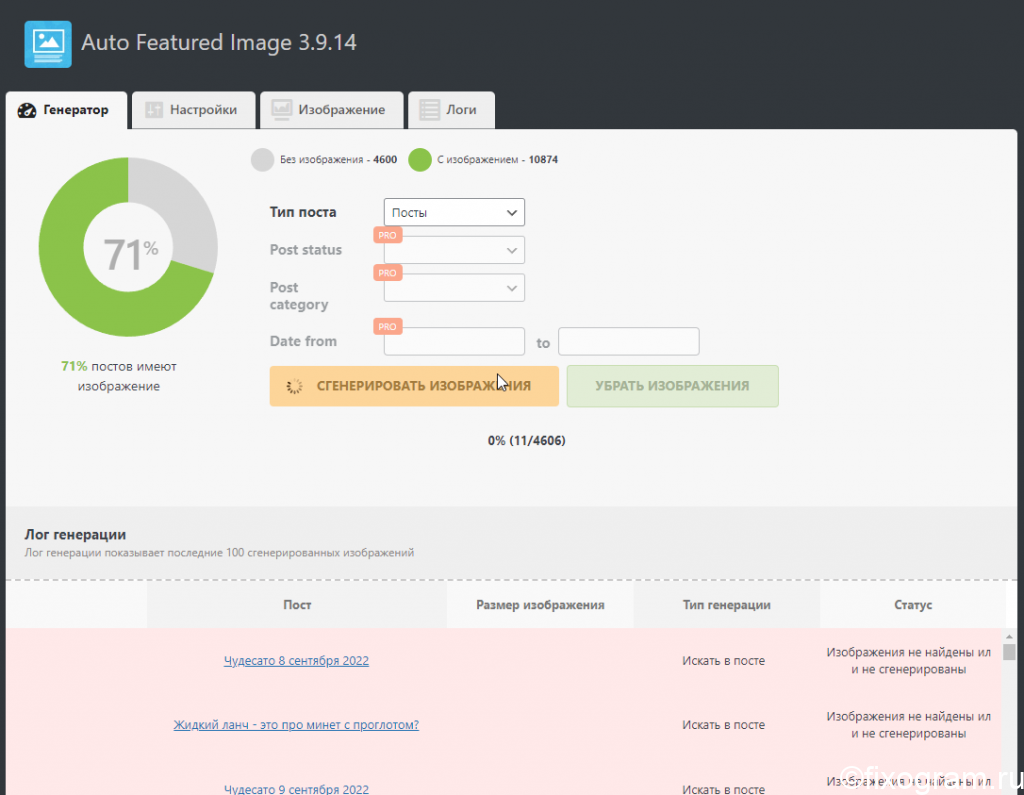Click the Auto Featured Image plugin logo

[x=48, y=44]
